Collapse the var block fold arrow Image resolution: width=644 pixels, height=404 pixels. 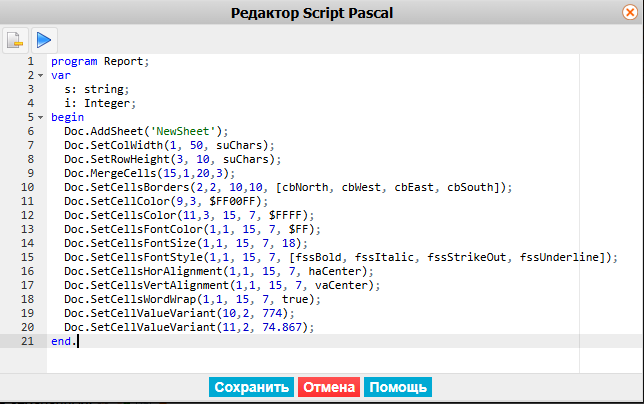(x=40, y=76)
